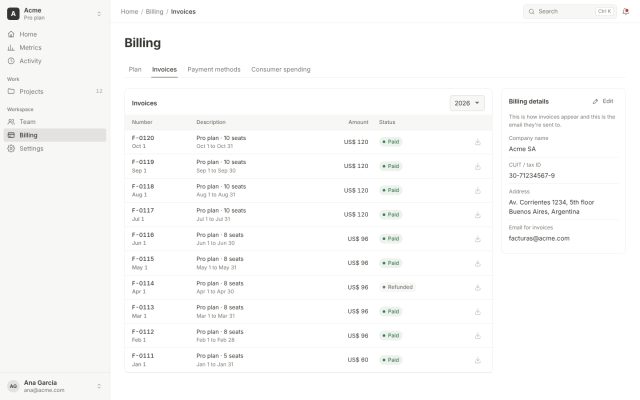640x400 pixels.
Task: Select invoice number F-0120
Action: tap(143, 138)
